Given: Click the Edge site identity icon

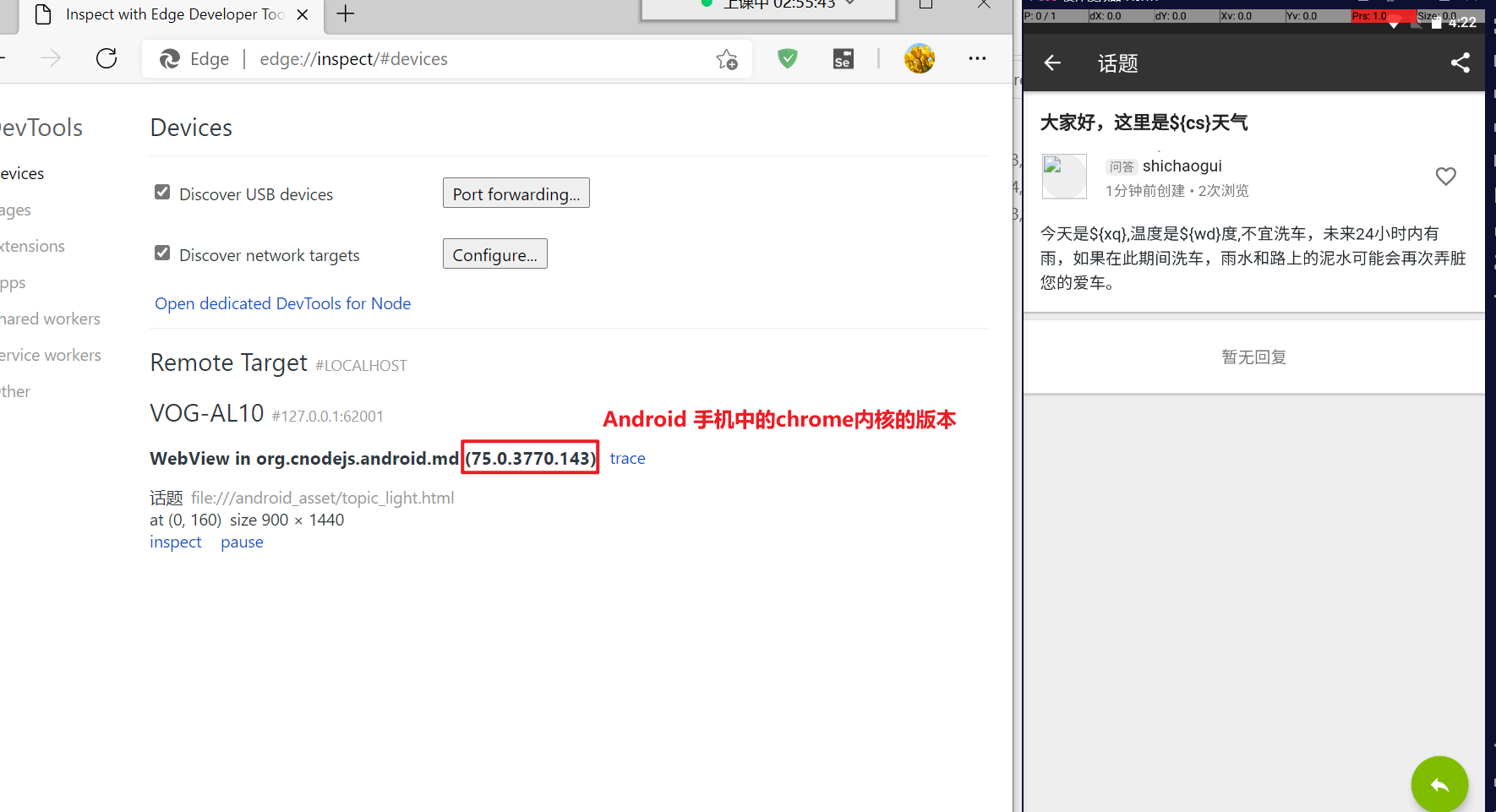Looking at the screenshot, I should coord(170,59).
